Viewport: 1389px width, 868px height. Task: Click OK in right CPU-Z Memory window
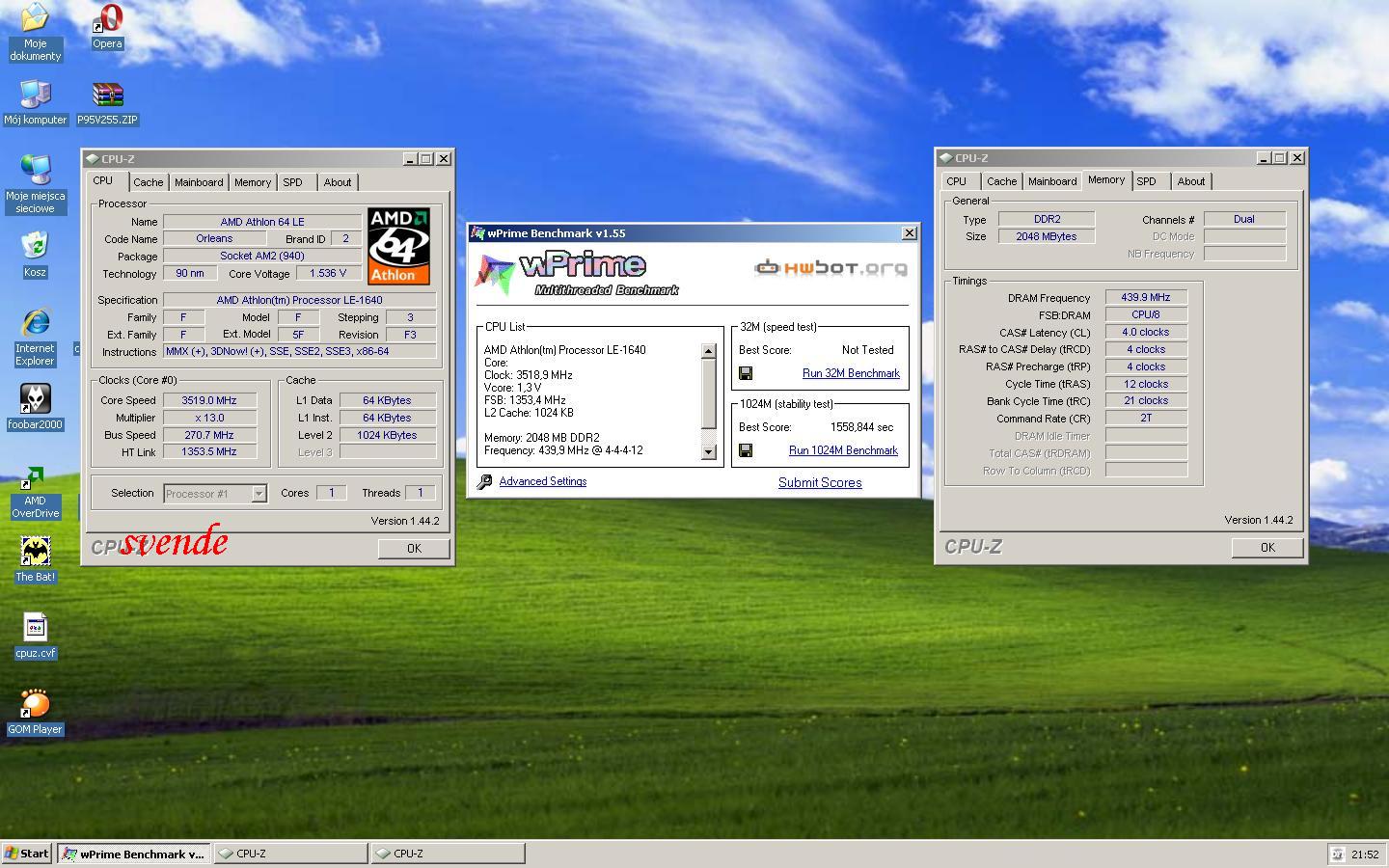tap(1267, 547)
